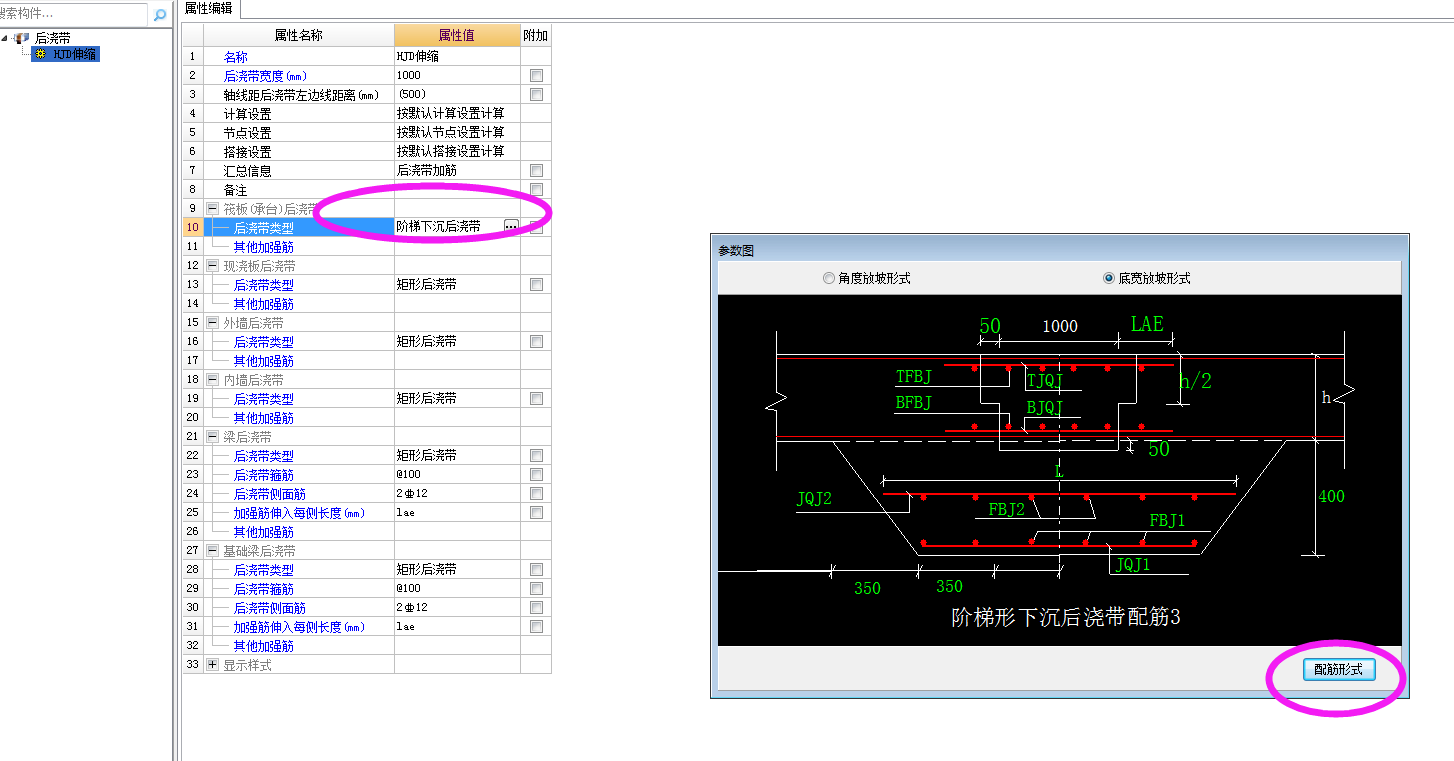The width and height of the screenshot is (1454, 761).
Task: Tick the 附加 checkbox for 汇总信息
Action: 537,170
